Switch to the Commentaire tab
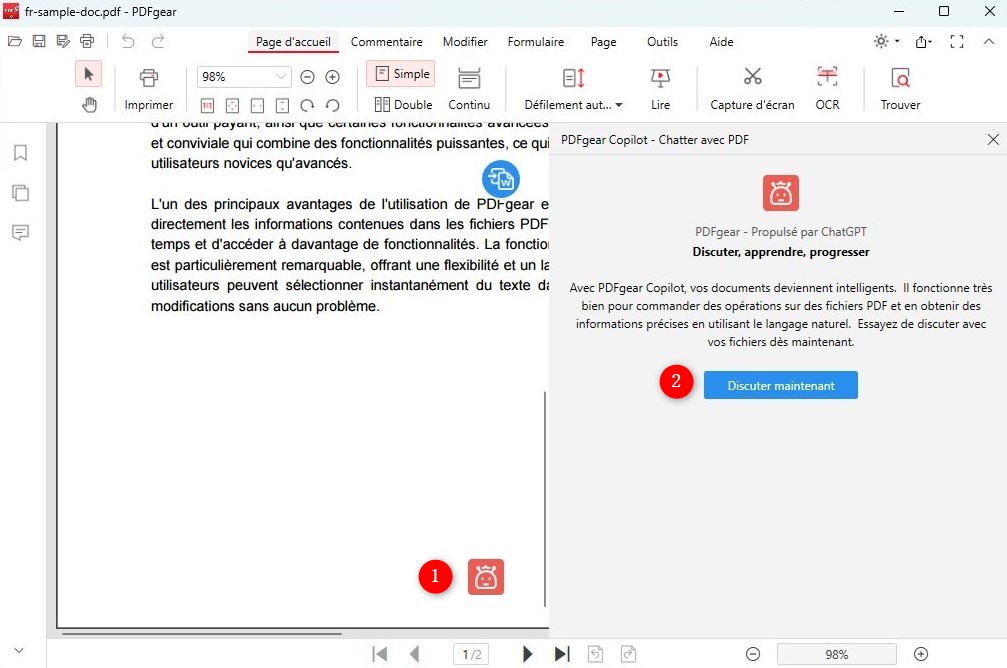1007x668 pixels. [387, 42]
